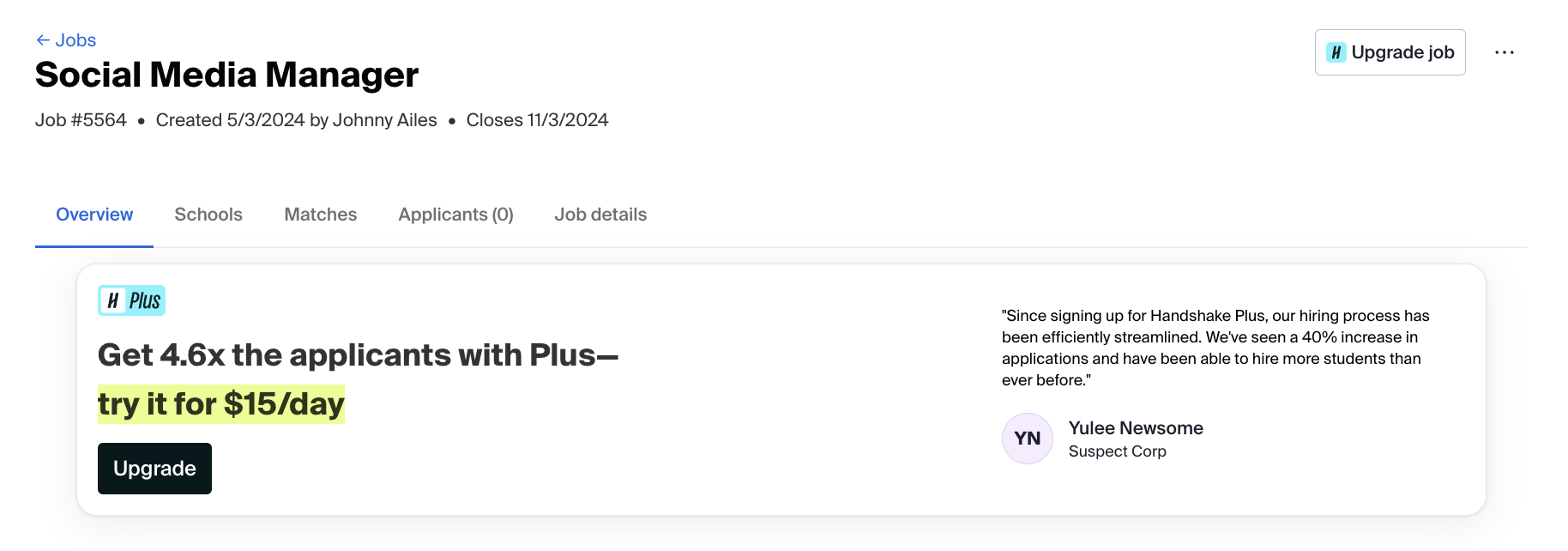Image resolution: width=1568 pixels, height=551 pixels.
Task: Navigate back via the Jobs link
Action: pos(75,39)
